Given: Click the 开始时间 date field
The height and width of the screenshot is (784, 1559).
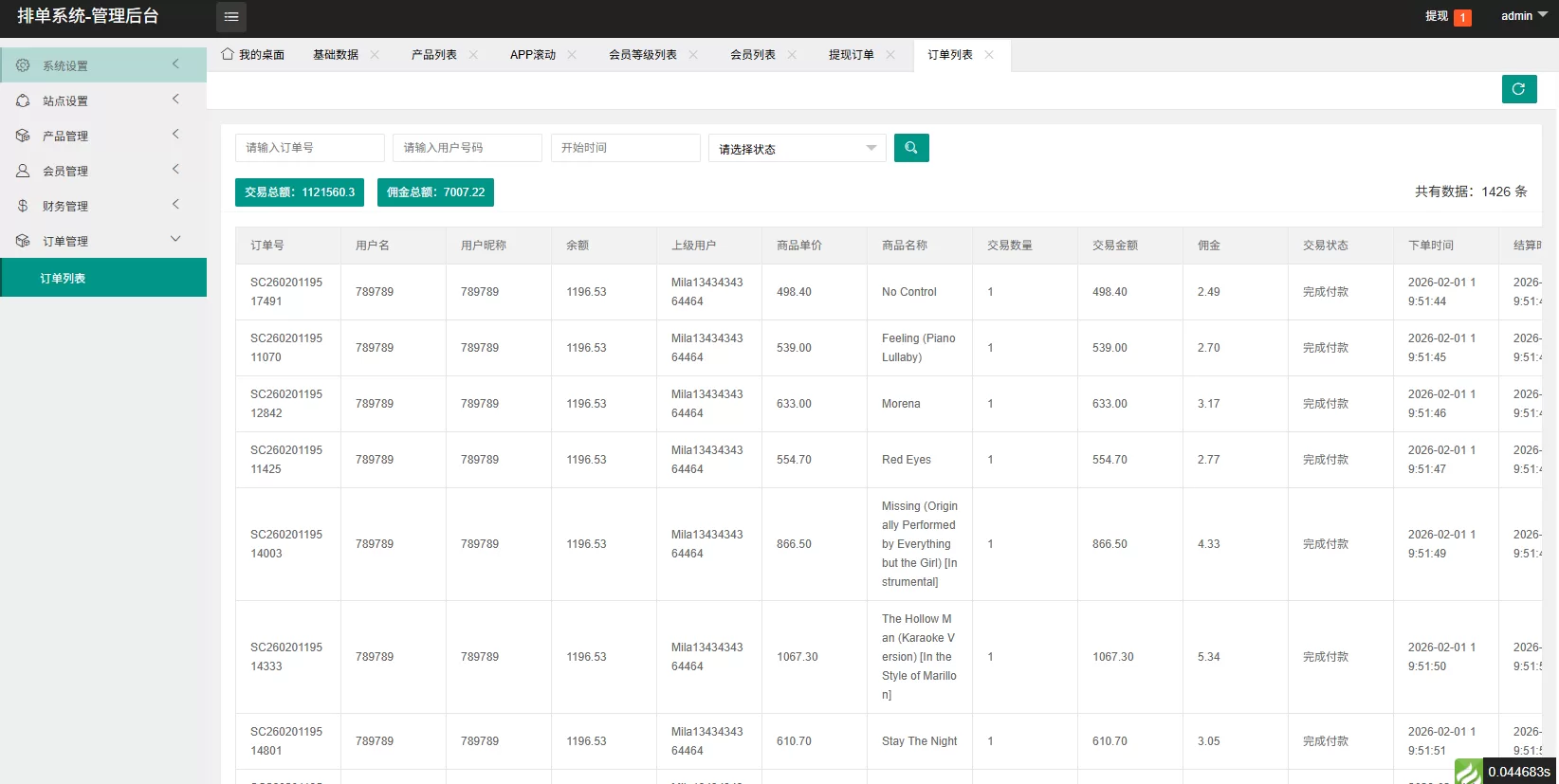Looking at the screenshot, I should (625, 148).
